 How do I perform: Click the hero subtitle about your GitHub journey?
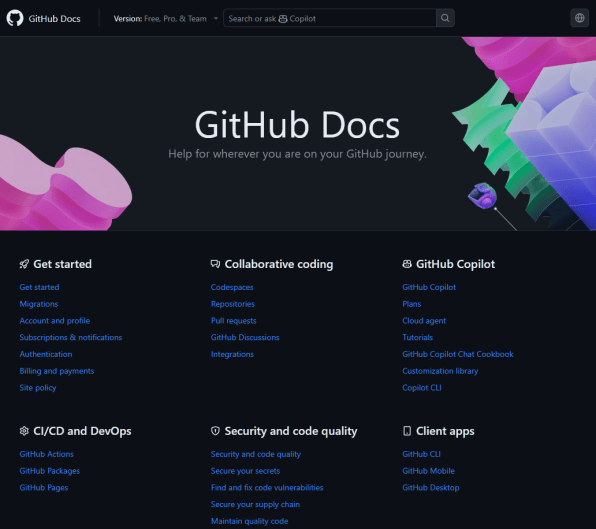[x=297, y=154]
